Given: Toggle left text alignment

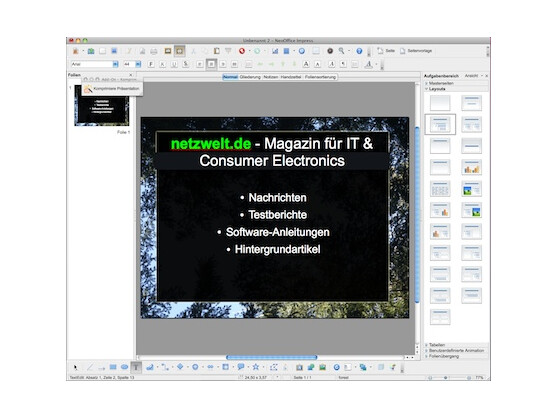Looking at the screenshot, I should click(x=200, y=64).
